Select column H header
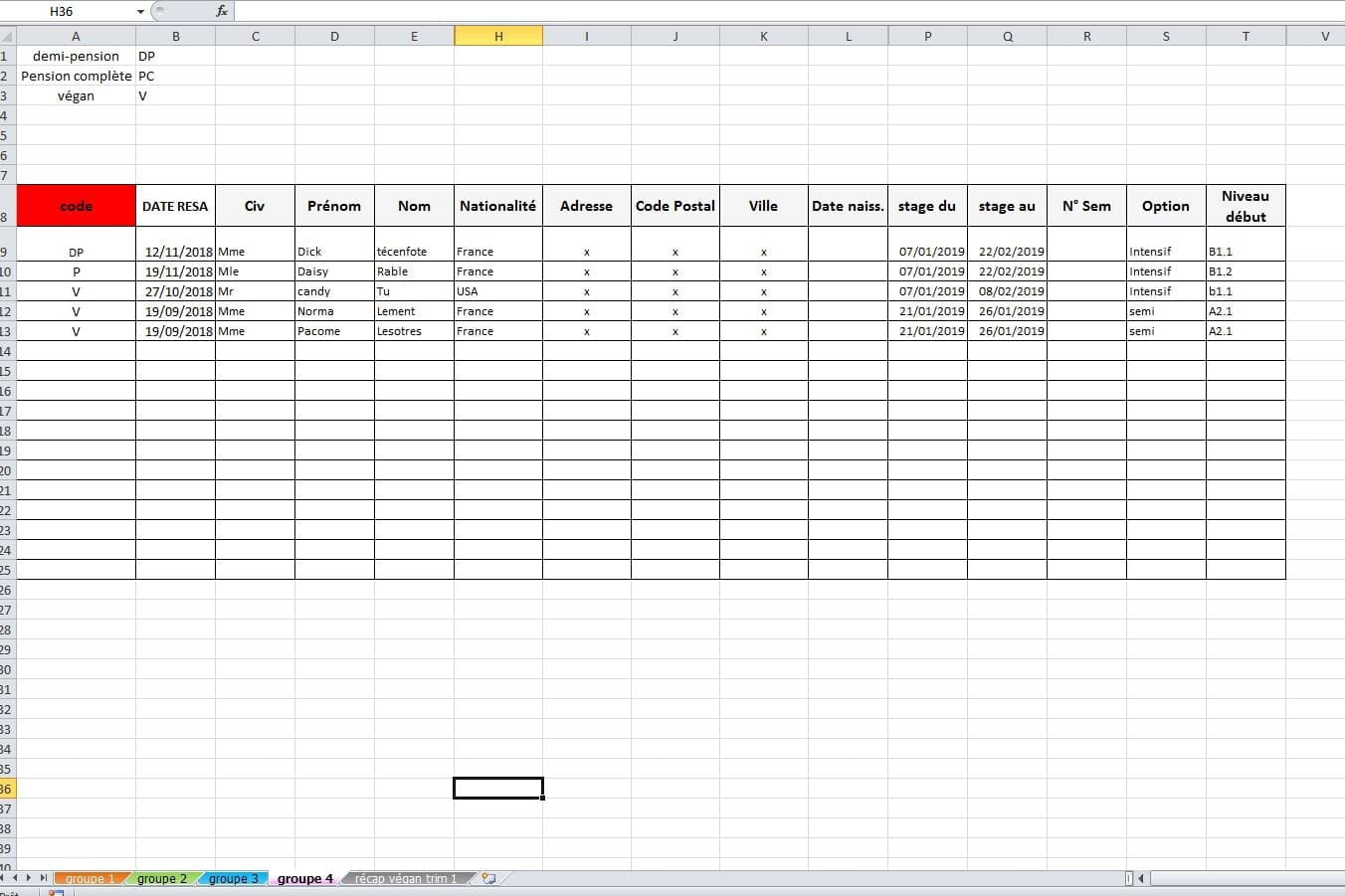Screen dimensions: 1345x896 coord(498,36)
